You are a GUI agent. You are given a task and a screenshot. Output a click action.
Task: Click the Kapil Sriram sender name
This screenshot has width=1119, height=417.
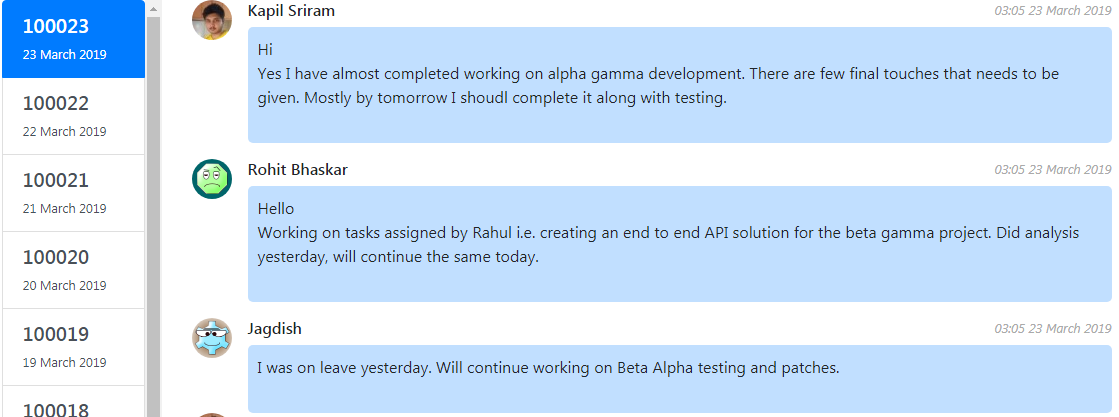(x=291, y=11)
